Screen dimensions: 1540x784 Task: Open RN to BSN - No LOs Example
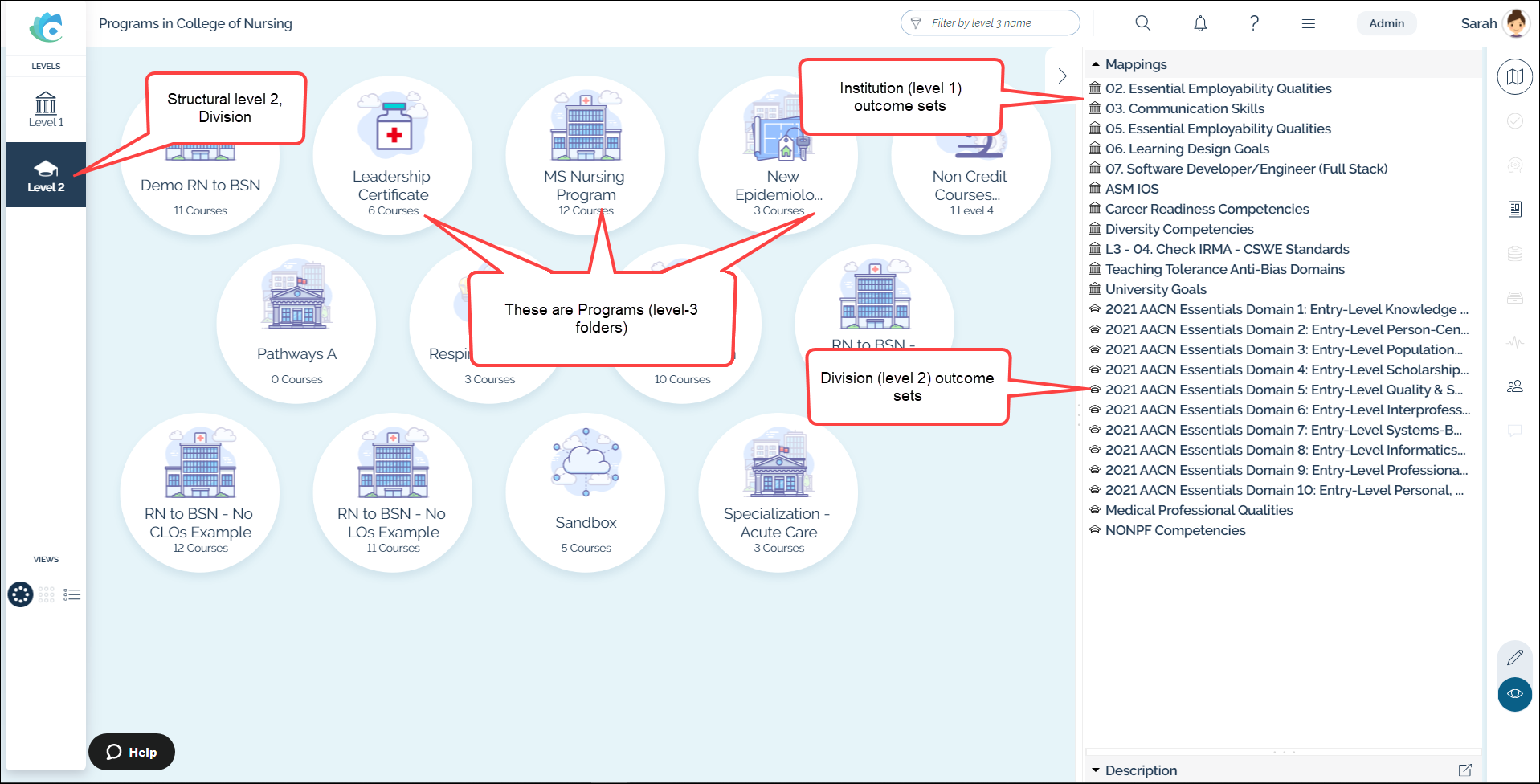pyautogui.click(x=393, y=492)
